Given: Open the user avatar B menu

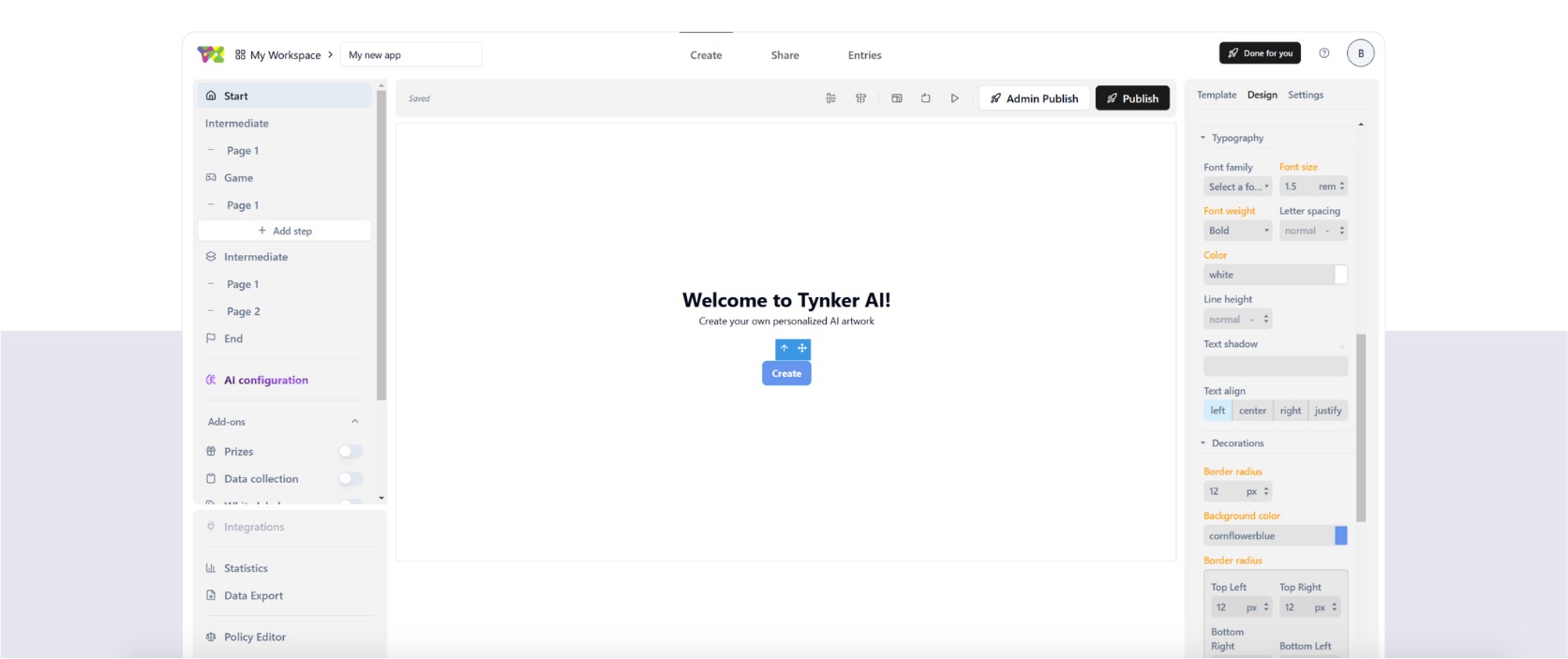Looking at the screenshot, I should coord(1361,53).
